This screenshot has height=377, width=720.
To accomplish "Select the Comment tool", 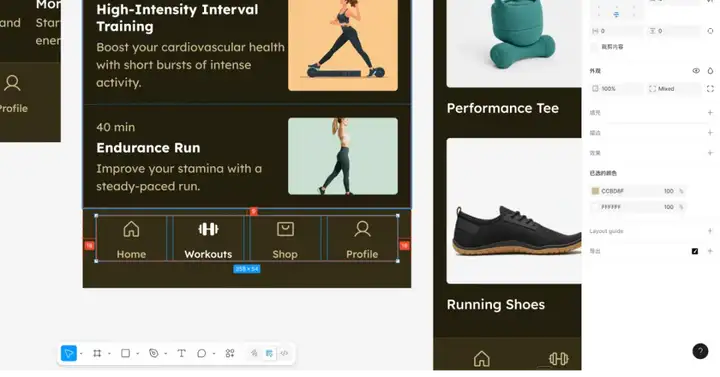I will pyautogui.click(x=201, y=353).
